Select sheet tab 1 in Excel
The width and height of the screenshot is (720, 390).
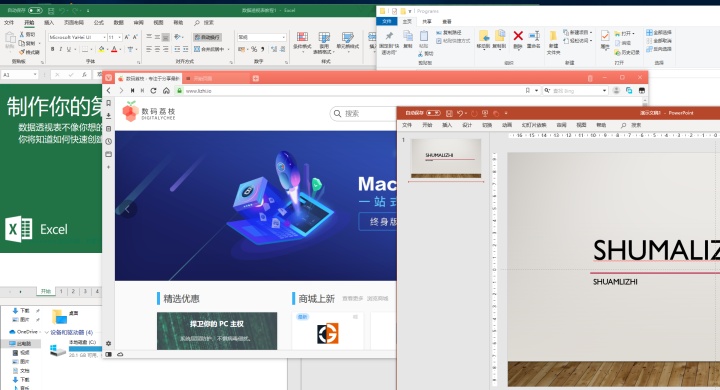pos(61,291)
